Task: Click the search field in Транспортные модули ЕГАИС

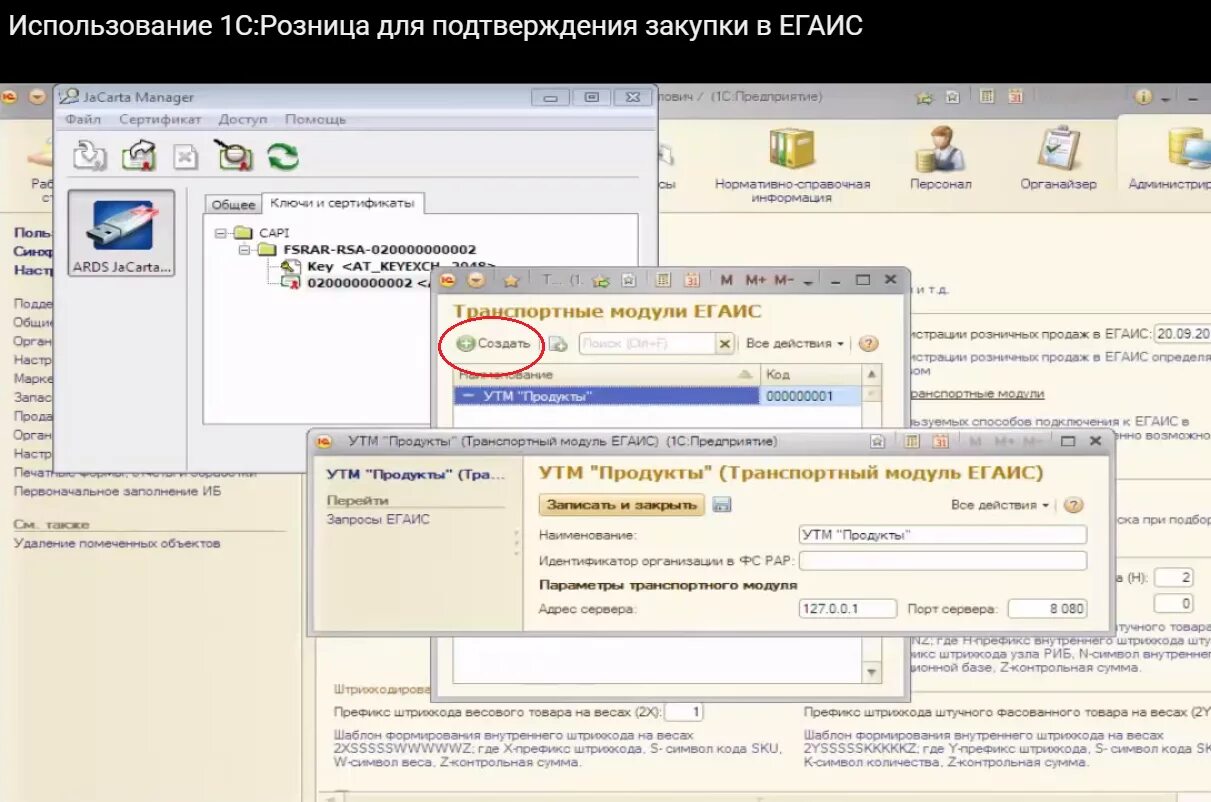Action: pos(647,343)
